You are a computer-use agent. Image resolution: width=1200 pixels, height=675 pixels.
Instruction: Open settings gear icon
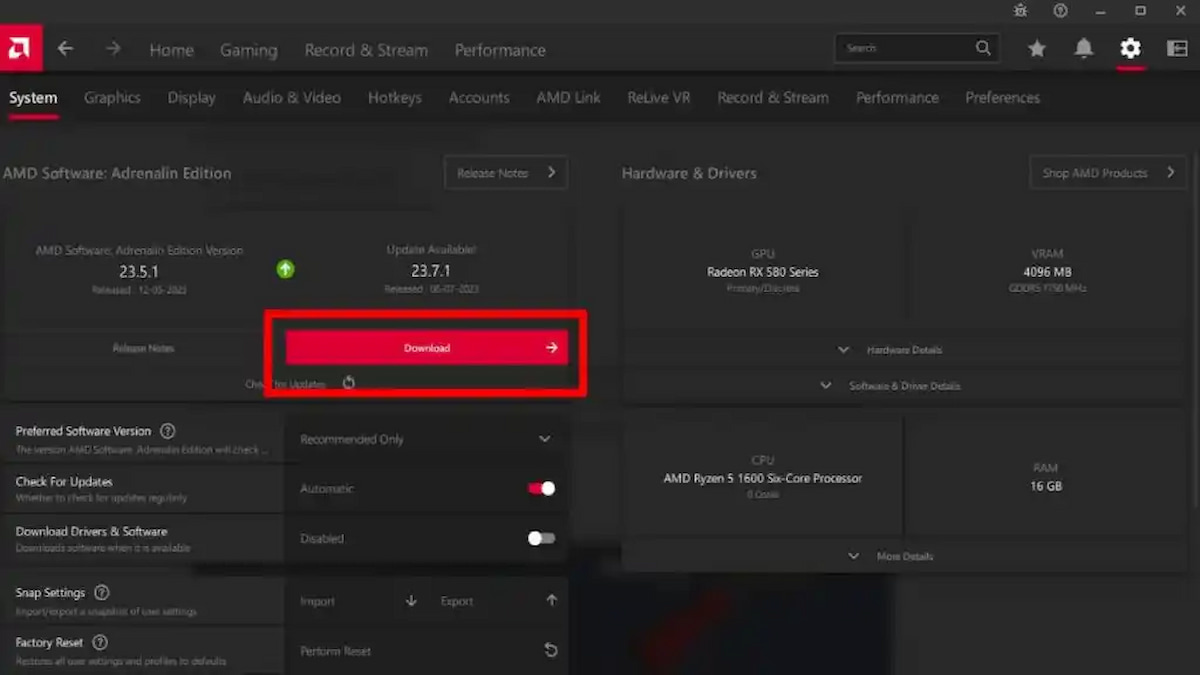(x=1130, y=48)
